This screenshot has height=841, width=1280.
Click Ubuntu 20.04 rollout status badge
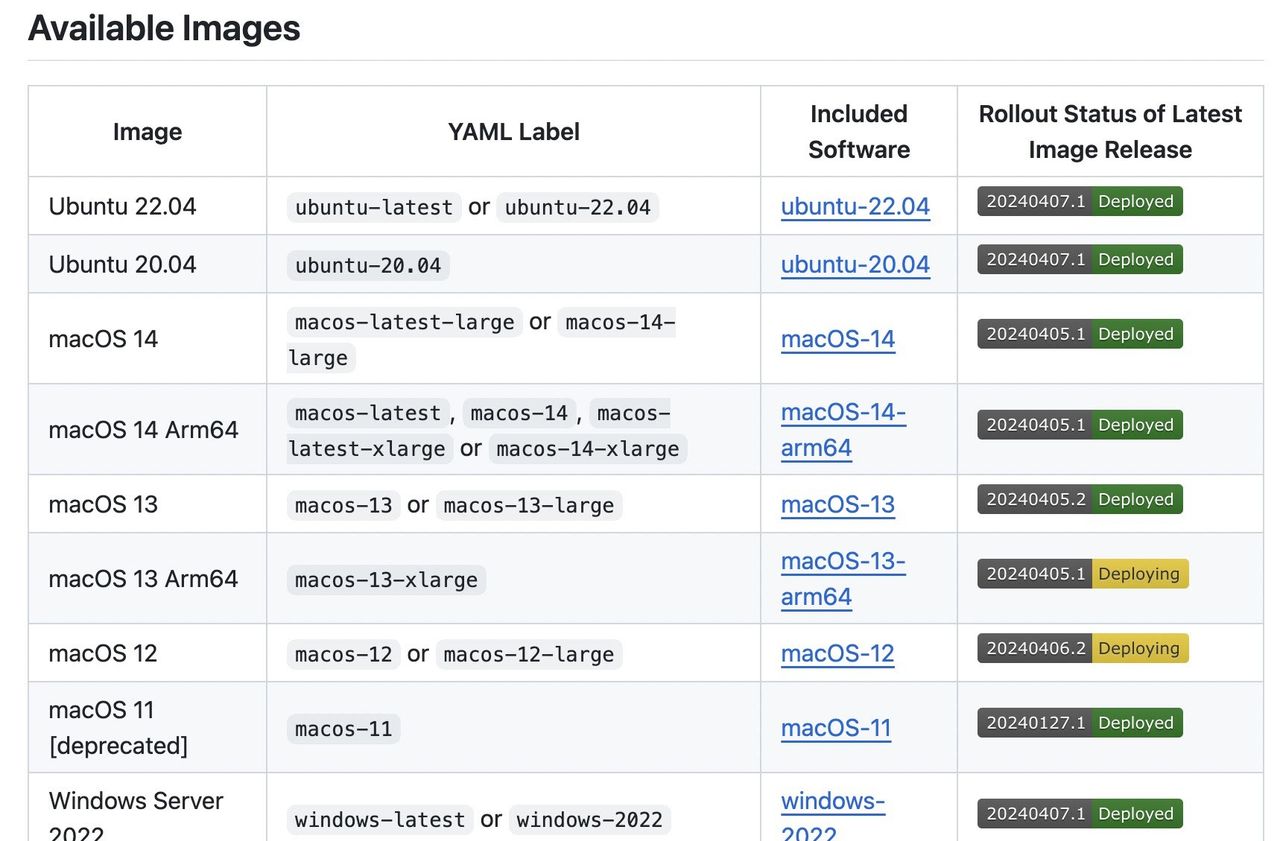1080,259
